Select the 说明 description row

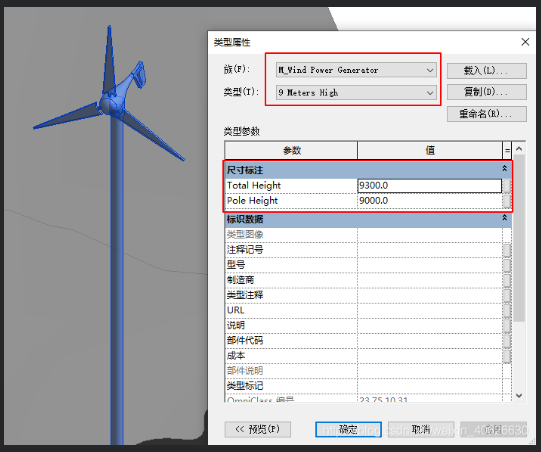[368, 326]
